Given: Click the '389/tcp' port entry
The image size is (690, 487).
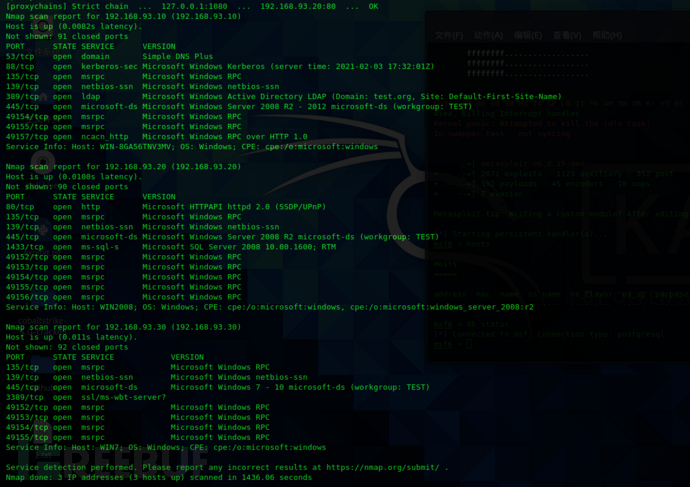Looking at the screenshot, I should [x=22, y=96].
